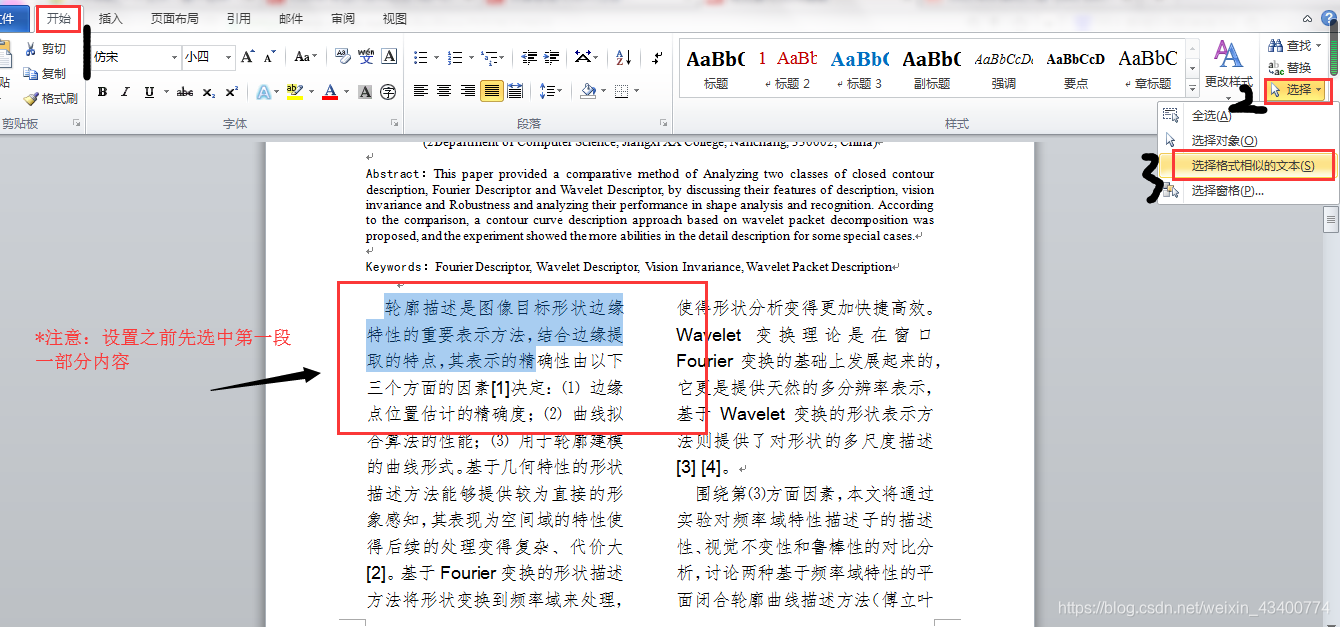This screenshot has width=1340, height=627.
Task: Apply strikethrough (abc) formatting
Action: click(185, 92)
